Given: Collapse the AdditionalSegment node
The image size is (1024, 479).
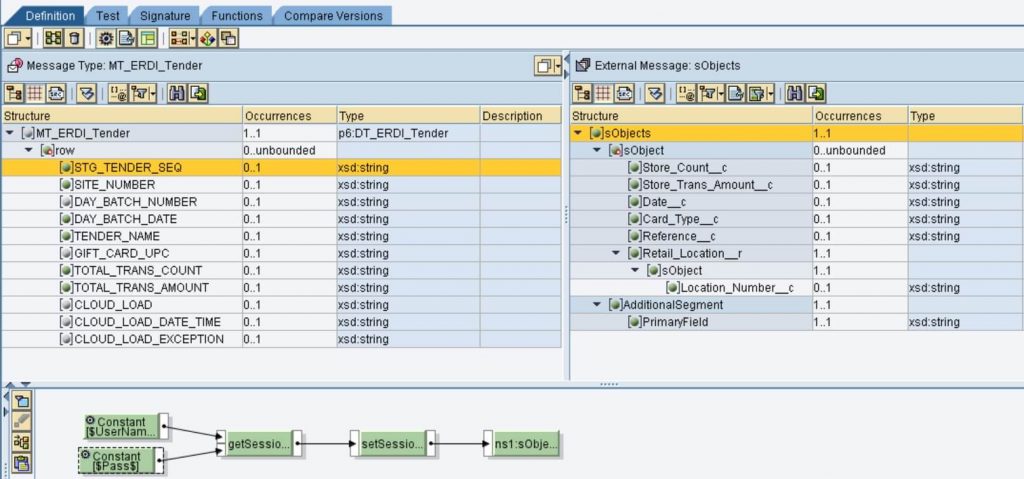Looking at the screenshot, I should point(596,305).
